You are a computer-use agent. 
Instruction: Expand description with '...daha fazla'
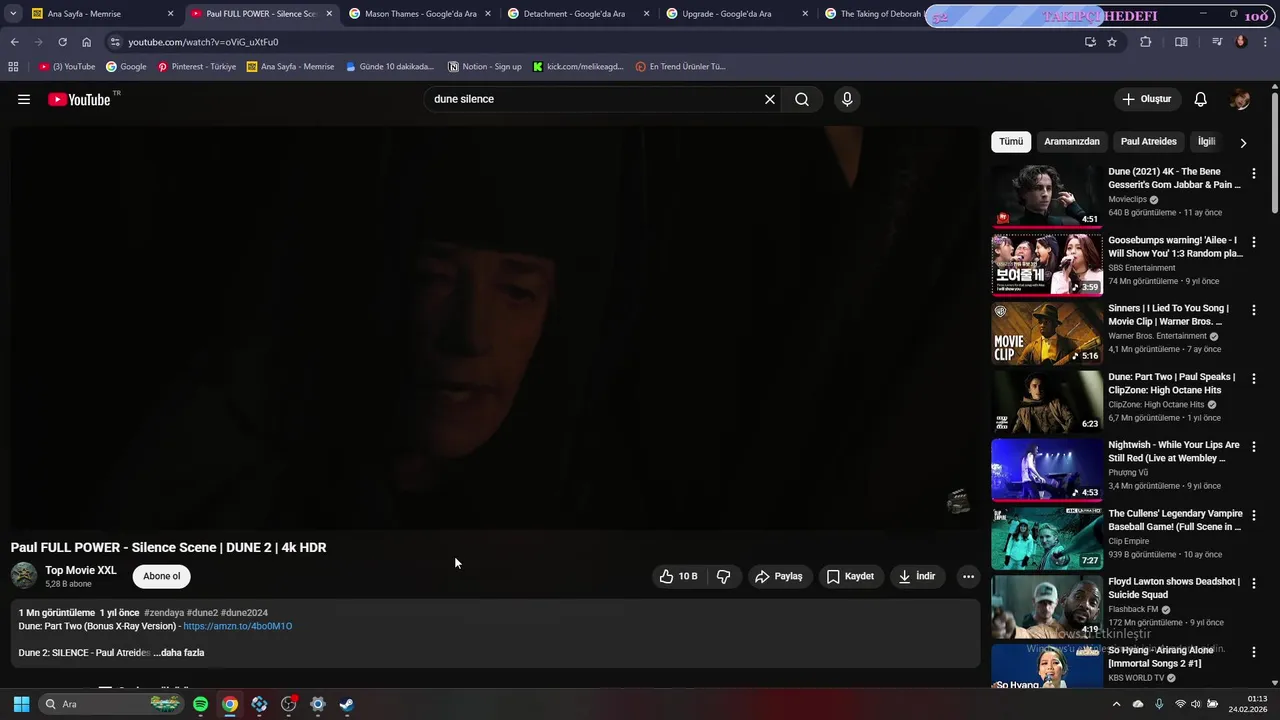coord(179,653)
